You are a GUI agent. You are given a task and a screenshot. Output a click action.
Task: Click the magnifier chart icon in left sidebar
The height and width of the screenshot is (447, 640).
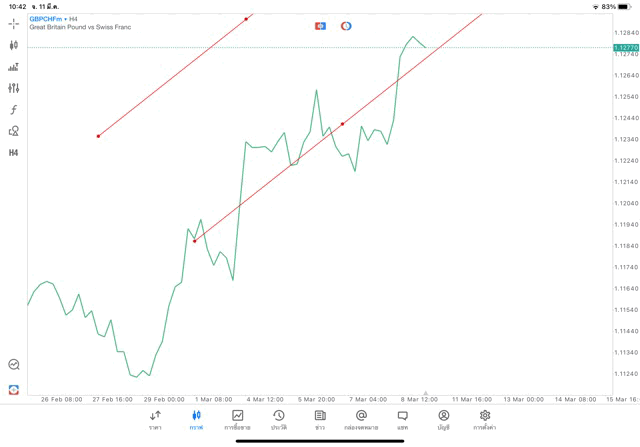14,365
